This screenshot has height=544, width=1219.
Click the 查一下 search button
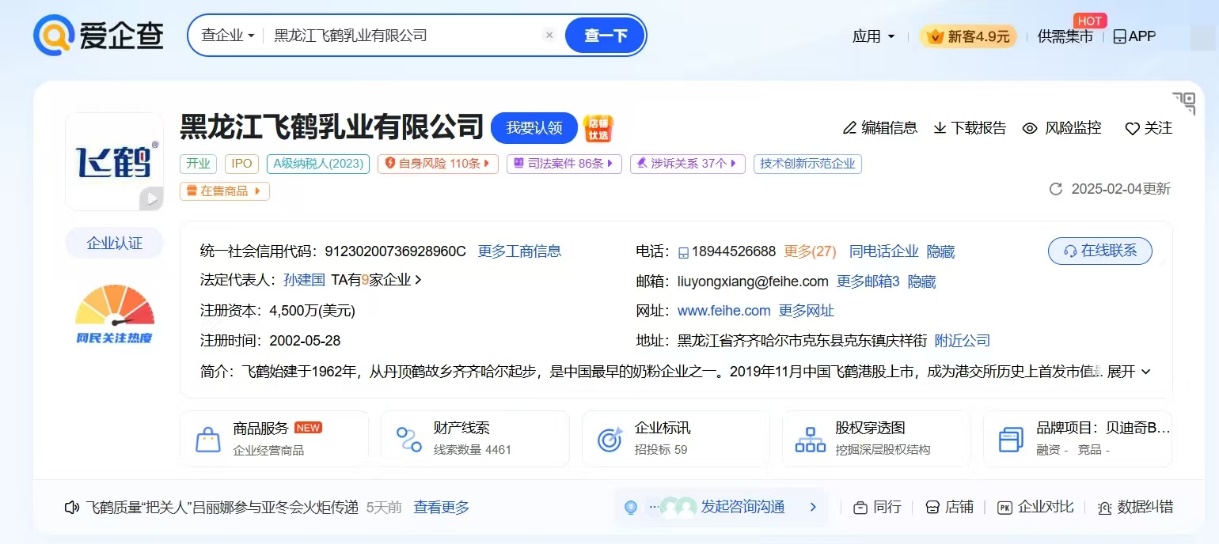pos(605,35)
